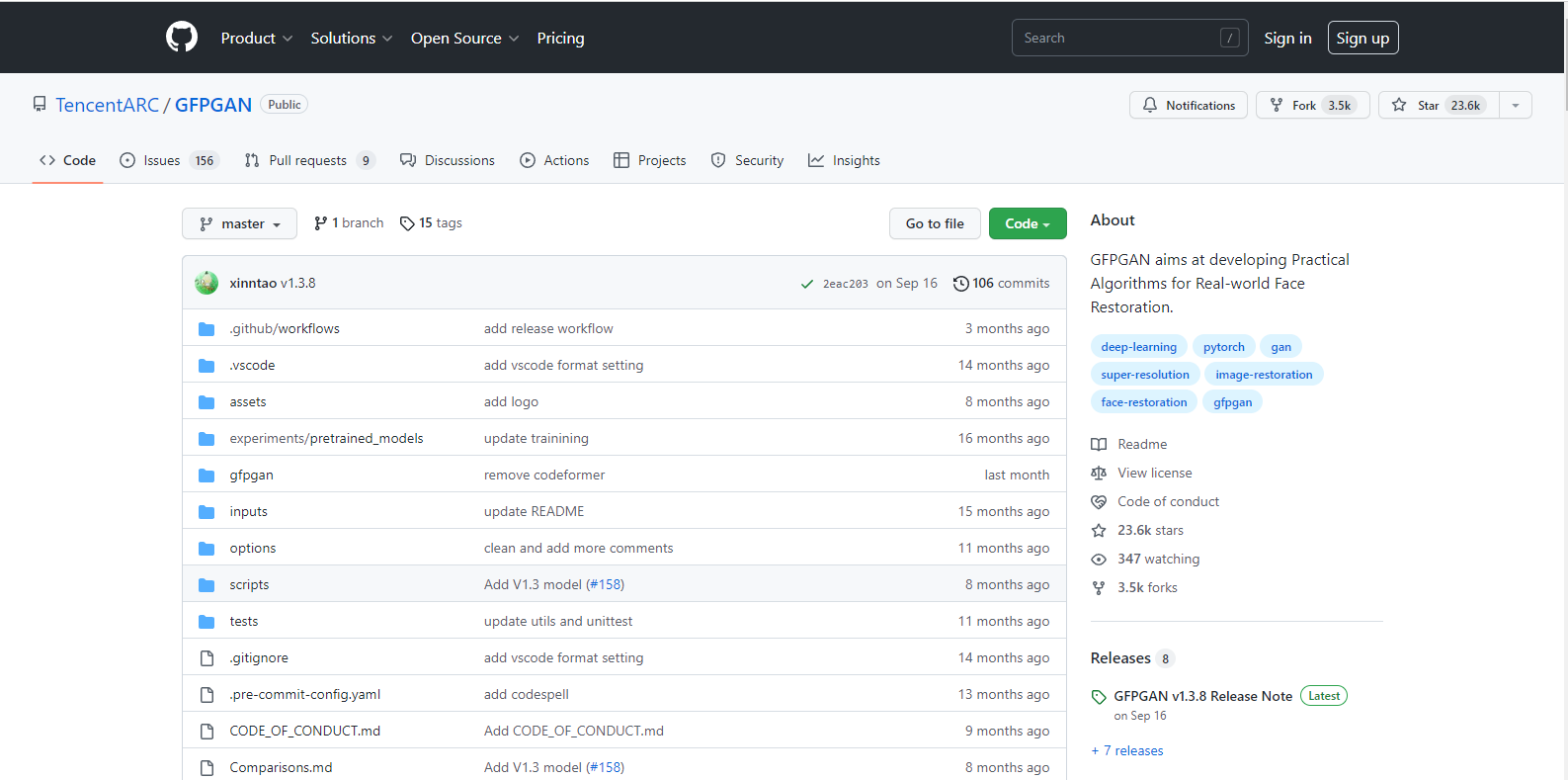The height and width of the screenshot is (780, 1568).
Task: Click the commit history clock icon
Action: click(960, 284)
